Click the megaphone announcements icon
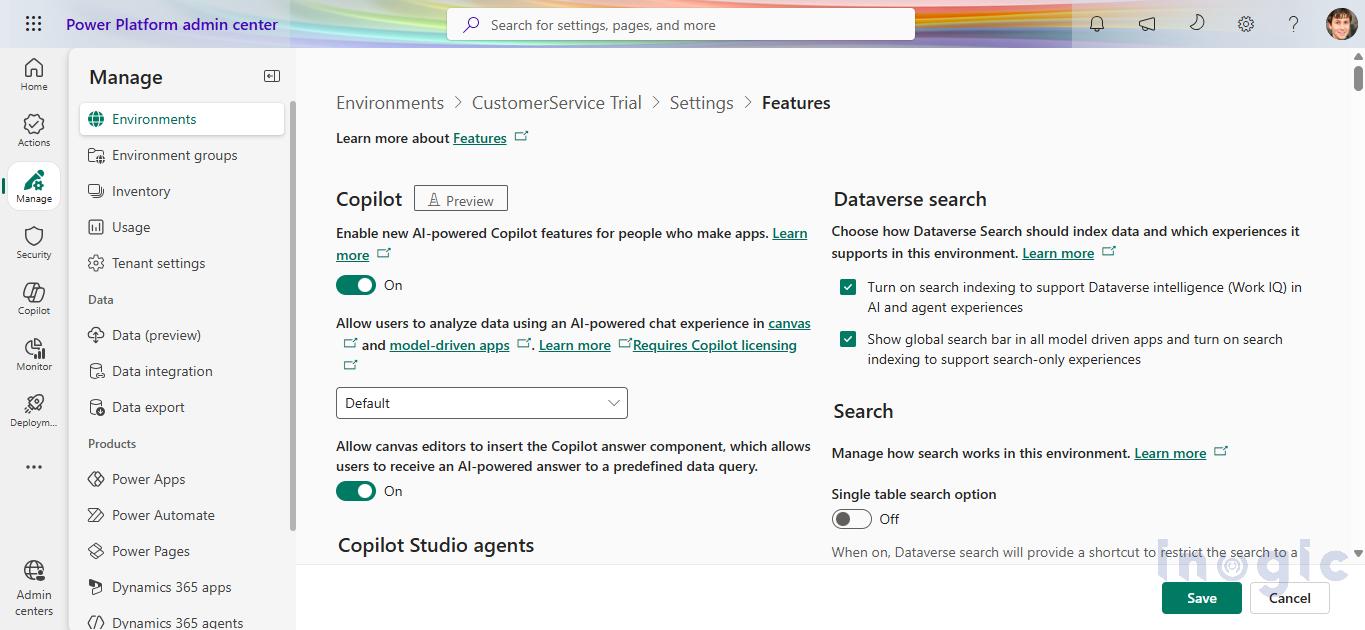The image size is (1365, 630). 1147,24
